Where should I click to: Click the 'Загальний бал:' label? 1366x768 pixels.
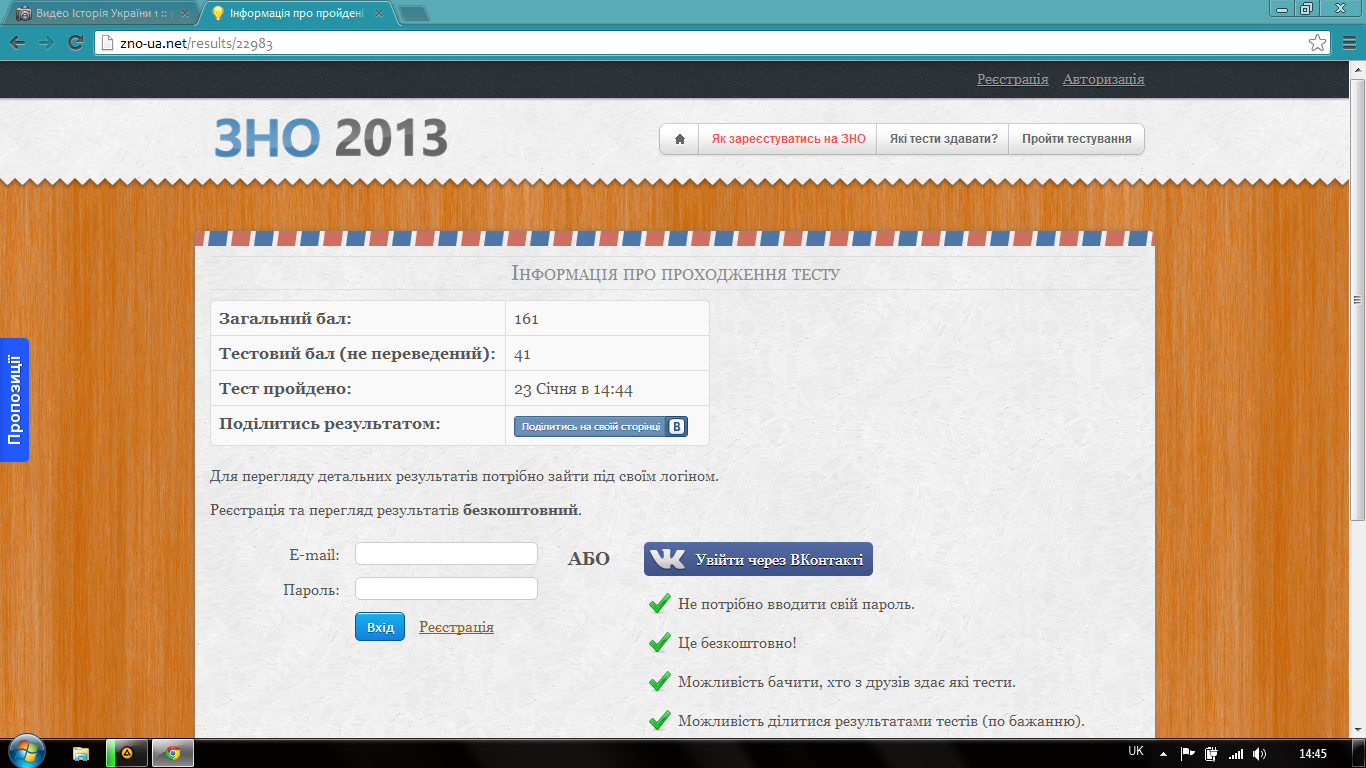(x=285, y=319)
